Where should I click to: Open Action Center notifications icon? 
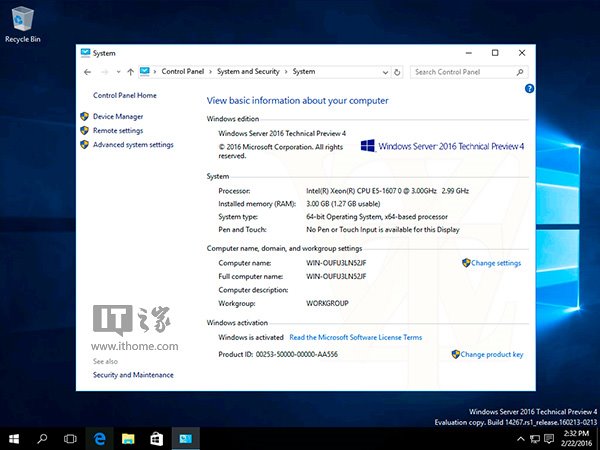(549, 439)
